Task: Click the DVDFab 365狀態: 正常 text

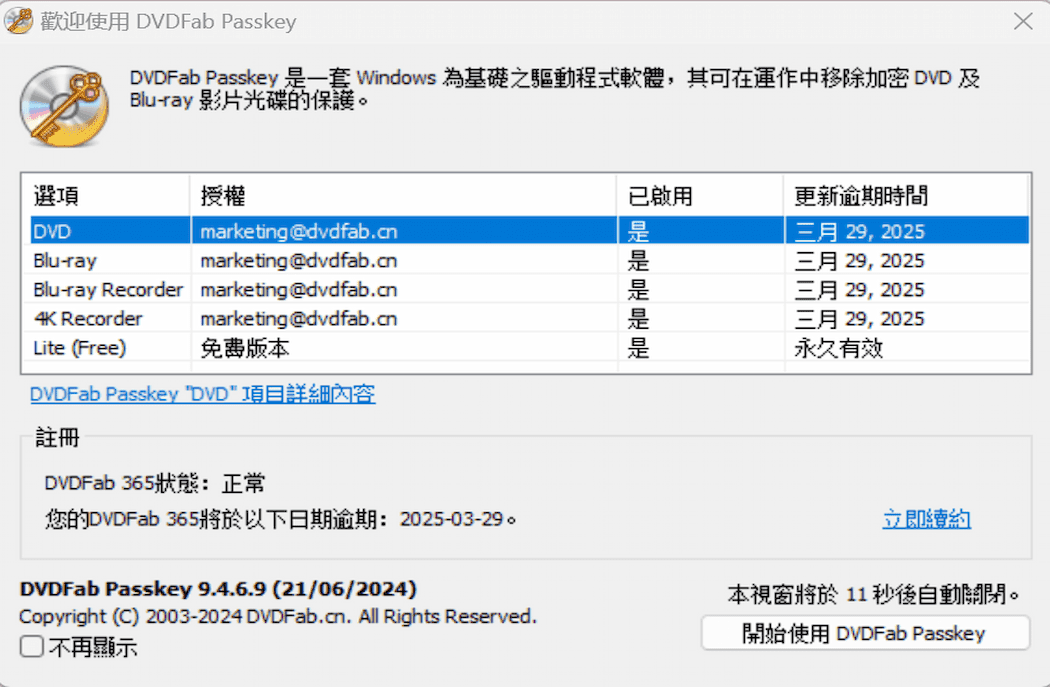Action: click(x=155, y=483)
